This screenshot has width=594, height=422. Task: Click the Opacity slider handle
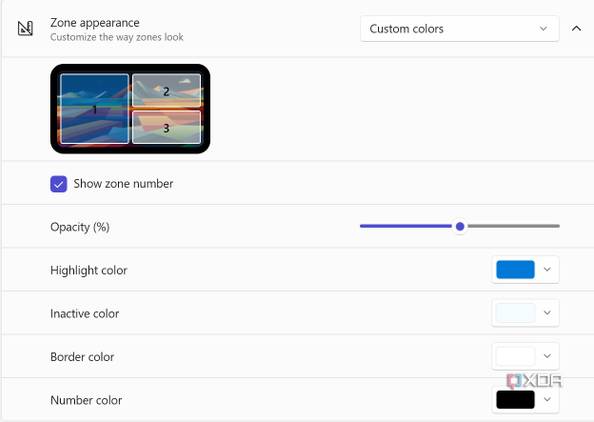[460, 227]
